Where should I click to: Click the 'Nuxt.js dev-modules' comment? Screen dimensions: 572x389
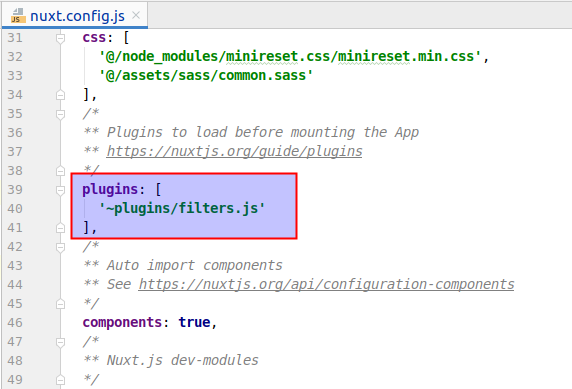(x=182, y=361)
